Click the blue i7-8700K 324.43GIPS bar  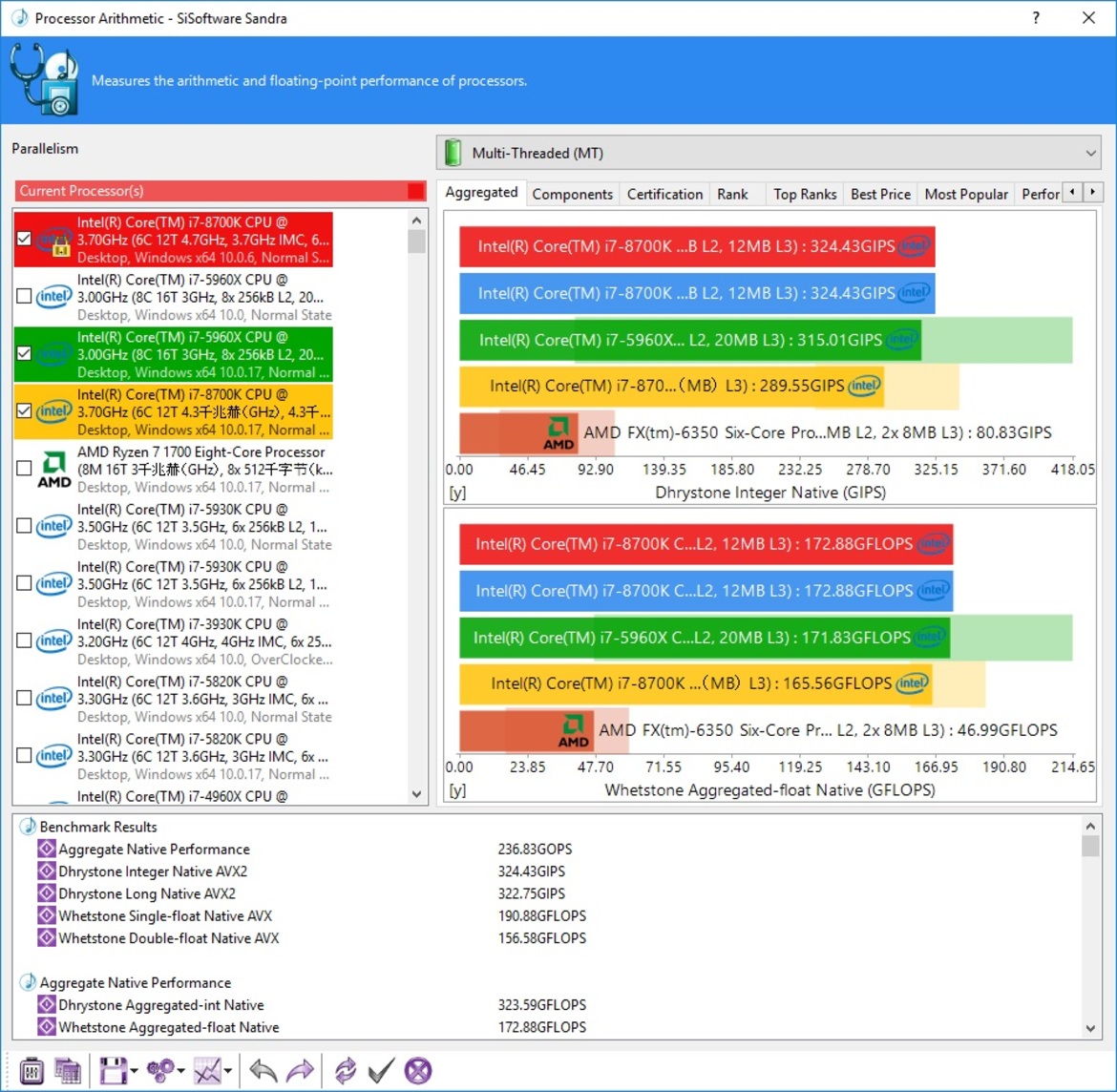pos(697,293)
